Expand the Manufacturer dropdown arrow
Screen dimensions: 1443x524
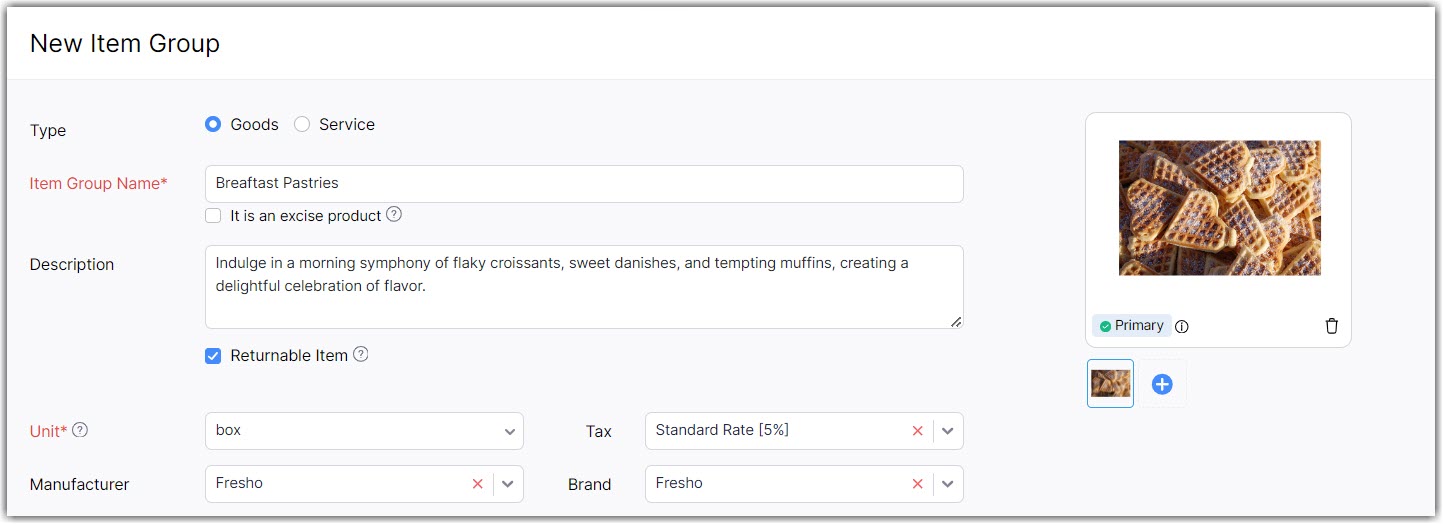[x=508, y=484]
